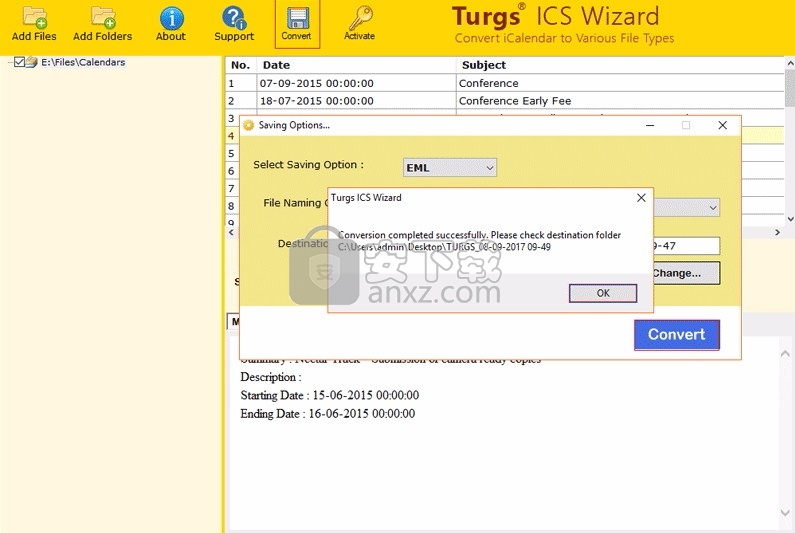Close the Saving Options window
The width and height of the screenshot is (795, 533).
pos(722,125)
